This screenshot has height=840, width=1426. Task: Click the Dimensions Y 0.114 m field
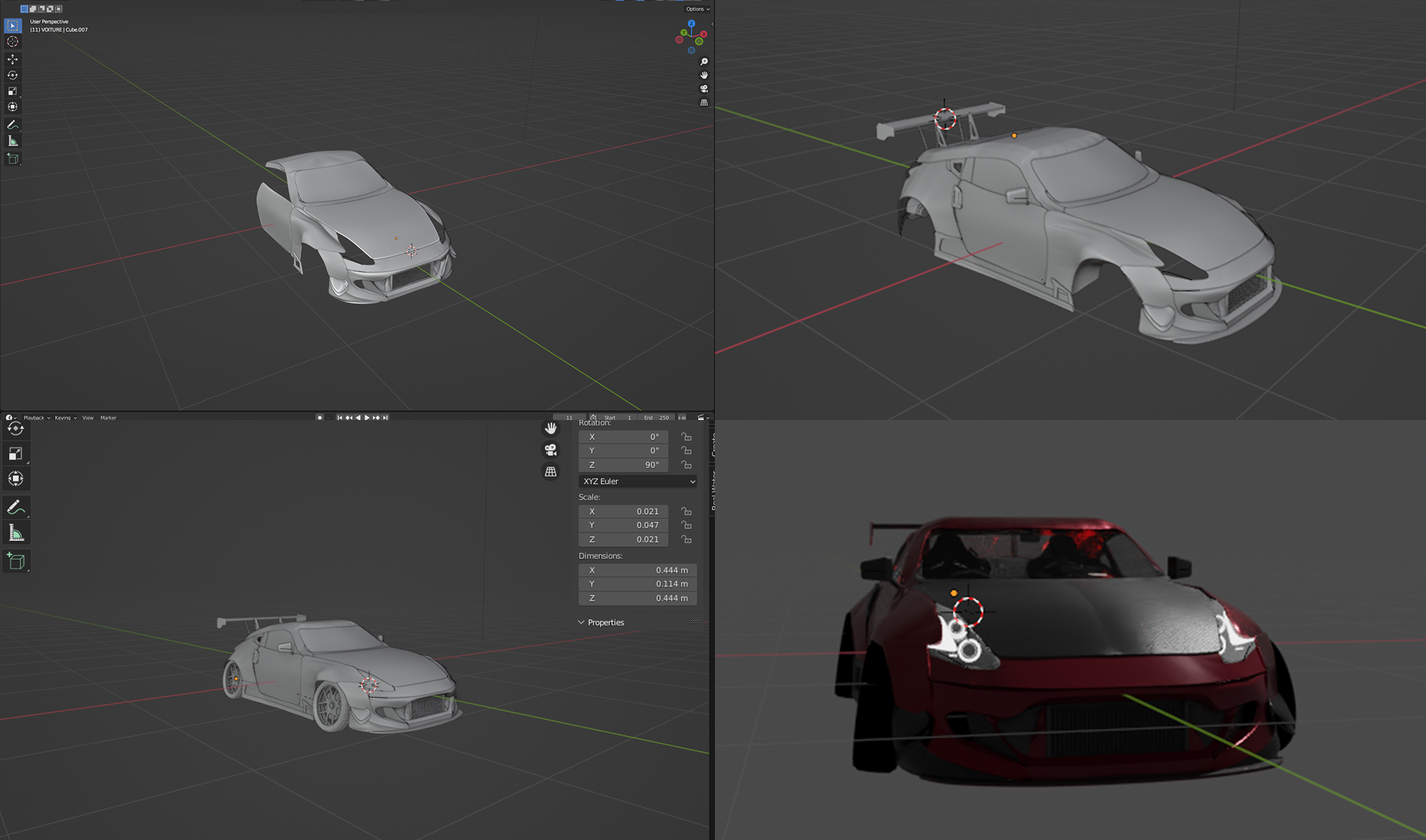(x=637, y=584)
